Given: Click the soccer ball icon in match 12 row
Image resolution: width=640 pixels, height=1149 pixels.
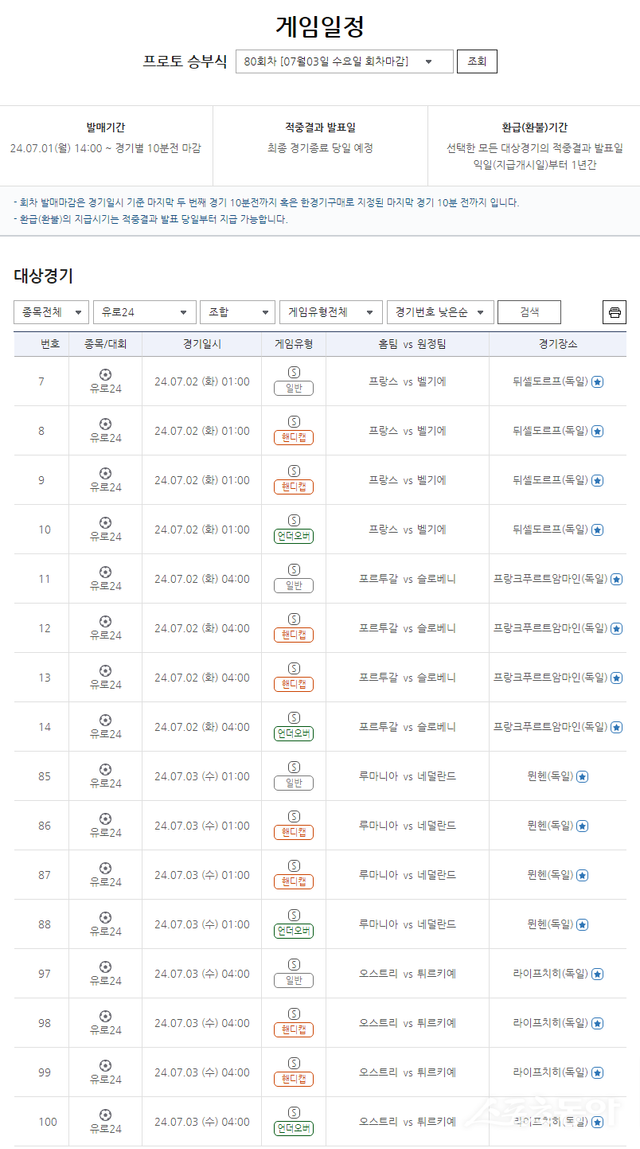Looking at the screenshot, I should click(x=105, y=621).
